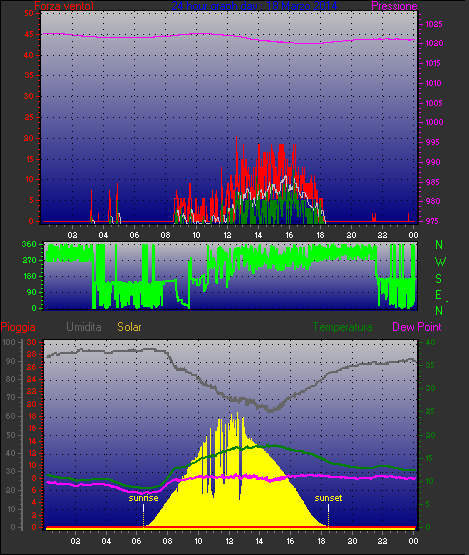The width and height of the screenshot is (469, 555).
Task: Click the 'sunset' marker in bottom chart
Action: pyautogui.click(x=328, y=498)
